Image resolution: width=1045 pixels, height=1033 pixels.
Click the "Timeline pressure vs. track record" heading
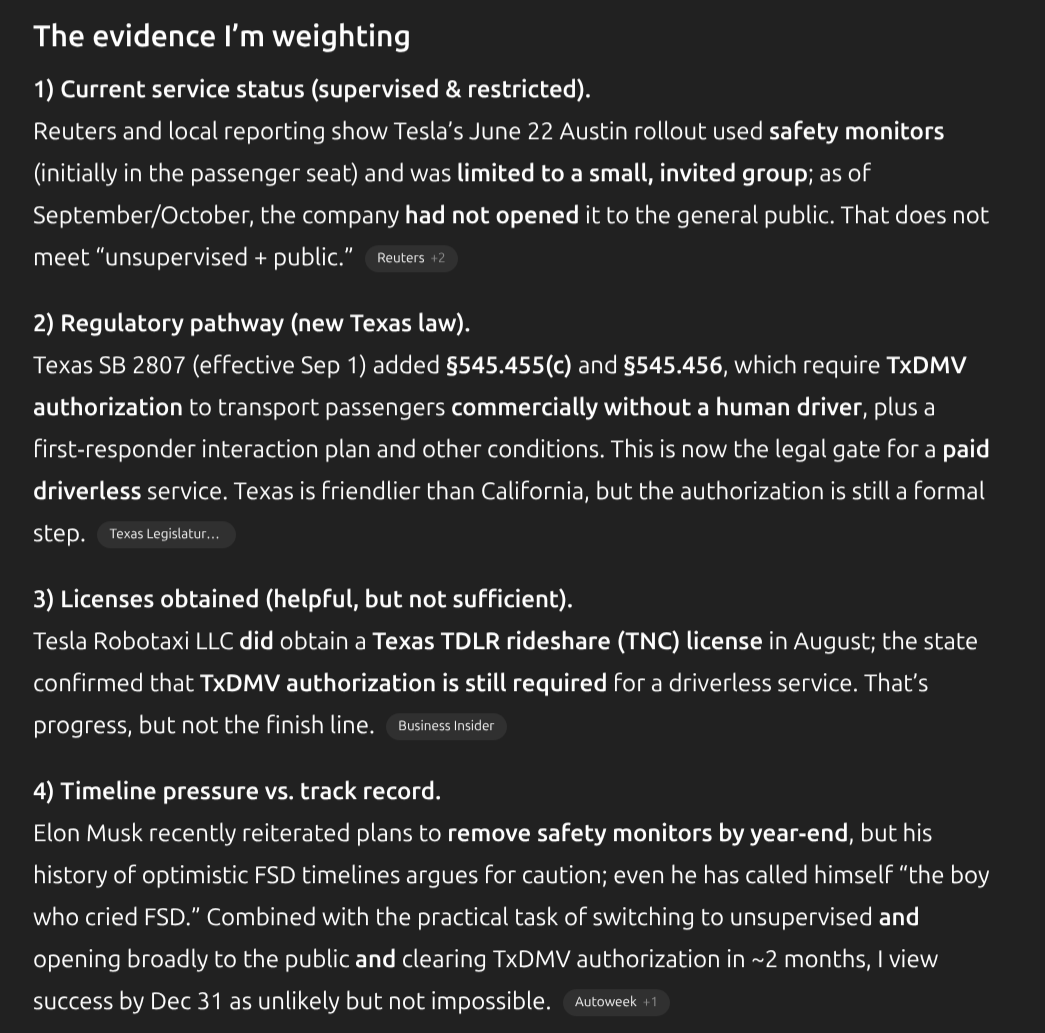[237, 791]
